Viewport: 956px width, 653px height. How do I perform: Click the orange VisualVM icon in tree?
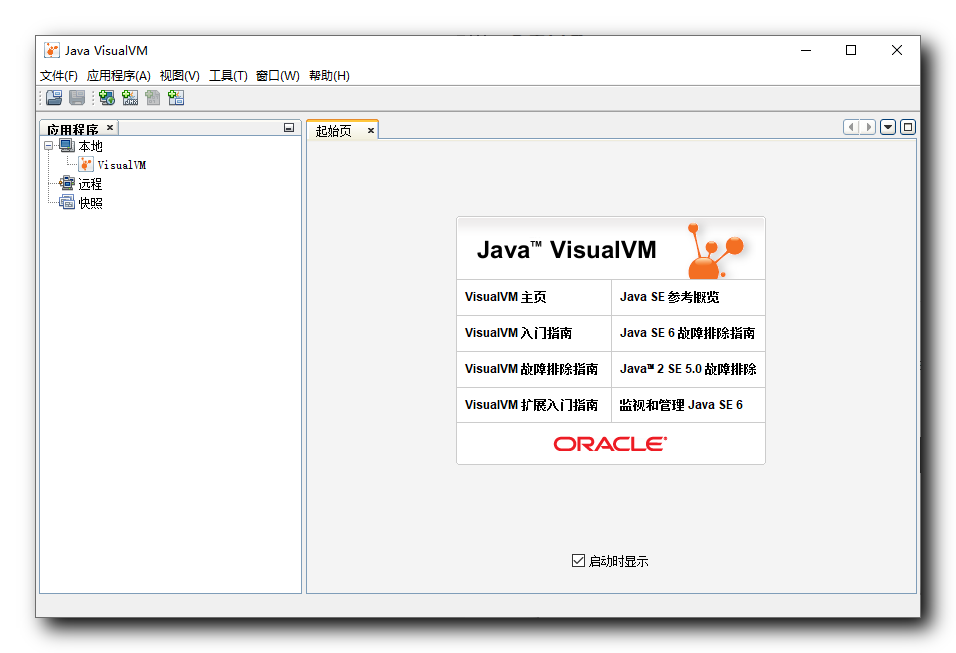click(x=86, y=165)
